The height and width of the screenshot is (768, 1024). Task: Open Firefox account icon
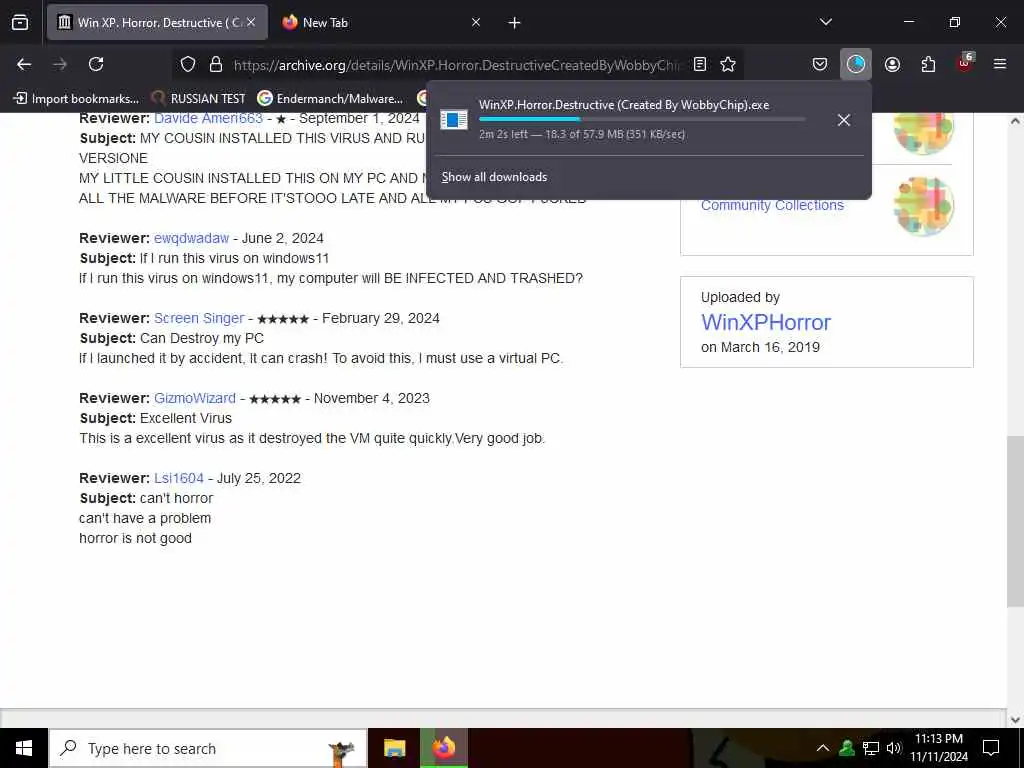tap(892, 64)
